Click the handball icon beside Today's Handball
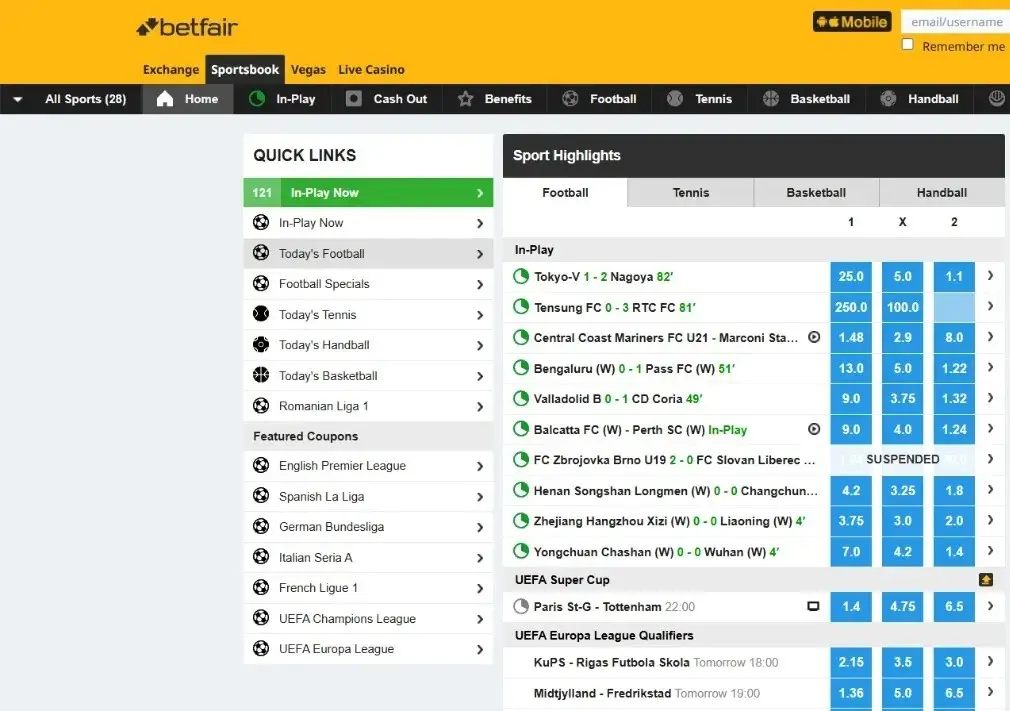The width and height of the screenshot is (1010, 711). [261, 345]
